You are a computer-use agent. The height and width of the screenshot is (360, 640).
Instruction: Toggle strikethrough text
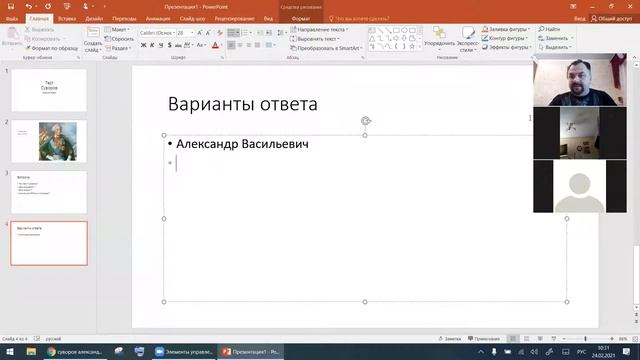click(178, 45)
